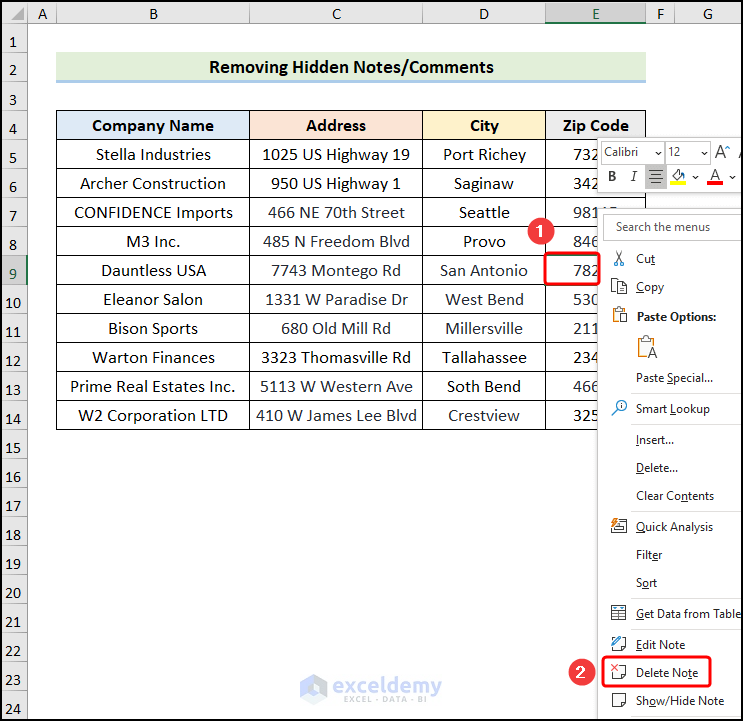This screenshot has width=743, height=721.
Task: Choose Delete... in the context menu
Action: (x=657, y=468)
